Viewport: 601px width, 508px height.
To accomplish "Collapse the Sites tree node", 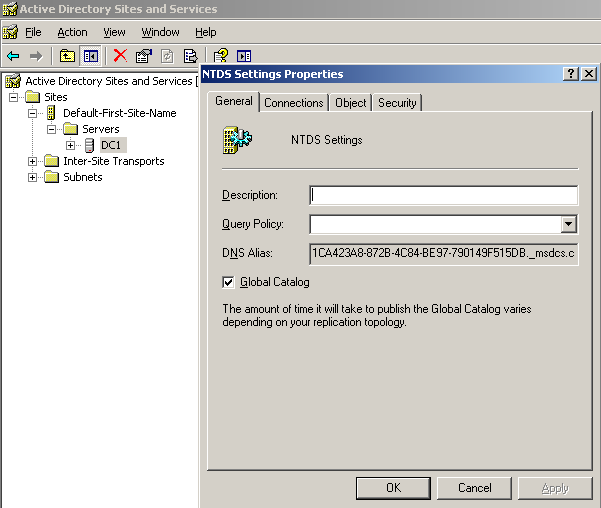I will tap(13, 97).
